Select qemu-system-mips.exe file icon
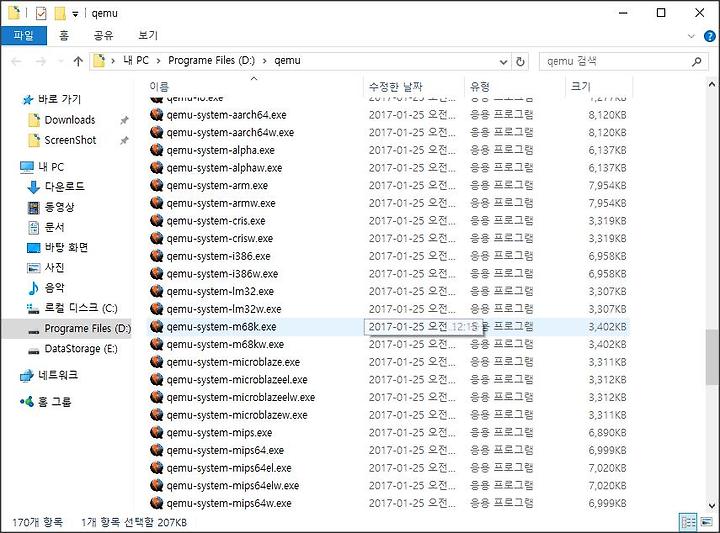 157,432
